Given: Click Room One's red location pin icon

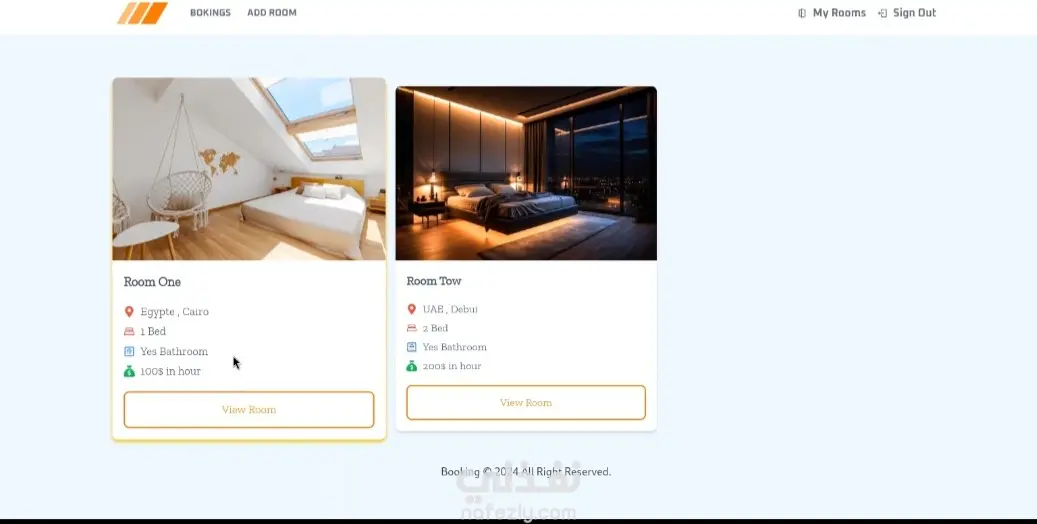Looking at the screenshot, I should point(129,312).
